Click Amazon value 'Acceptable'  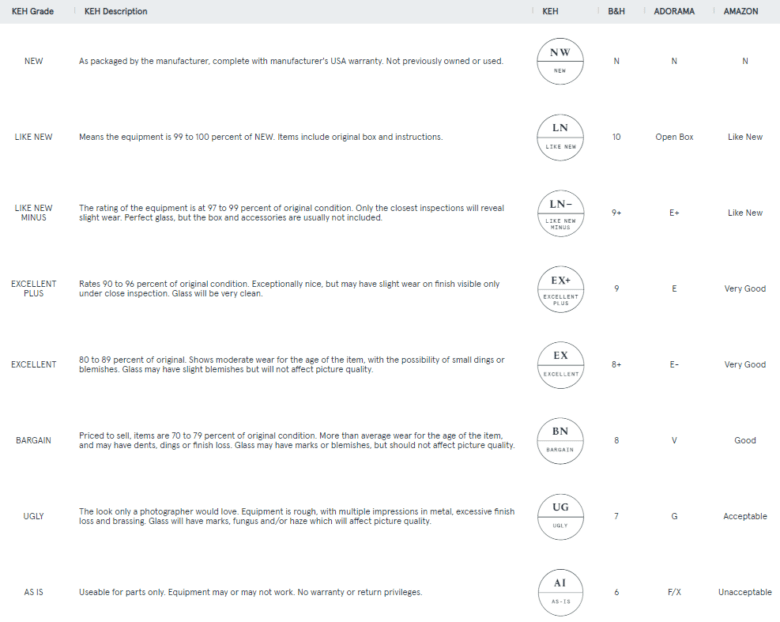point(745,516)
